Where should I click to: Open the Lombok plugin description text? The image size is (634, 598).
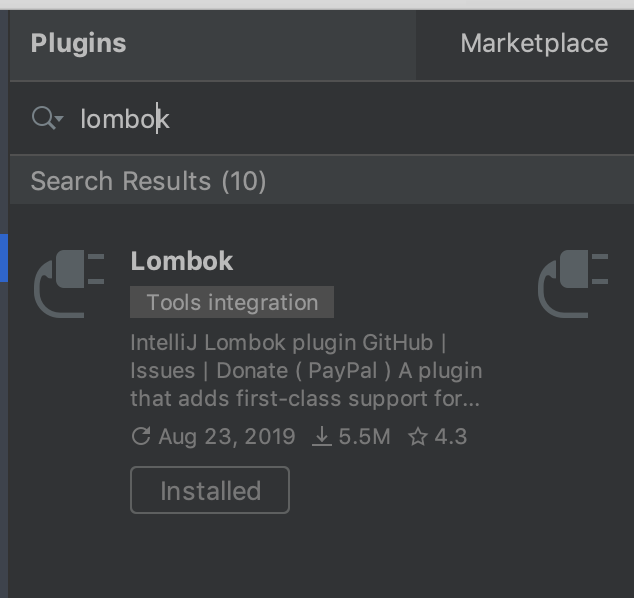(x=306, y=371)
